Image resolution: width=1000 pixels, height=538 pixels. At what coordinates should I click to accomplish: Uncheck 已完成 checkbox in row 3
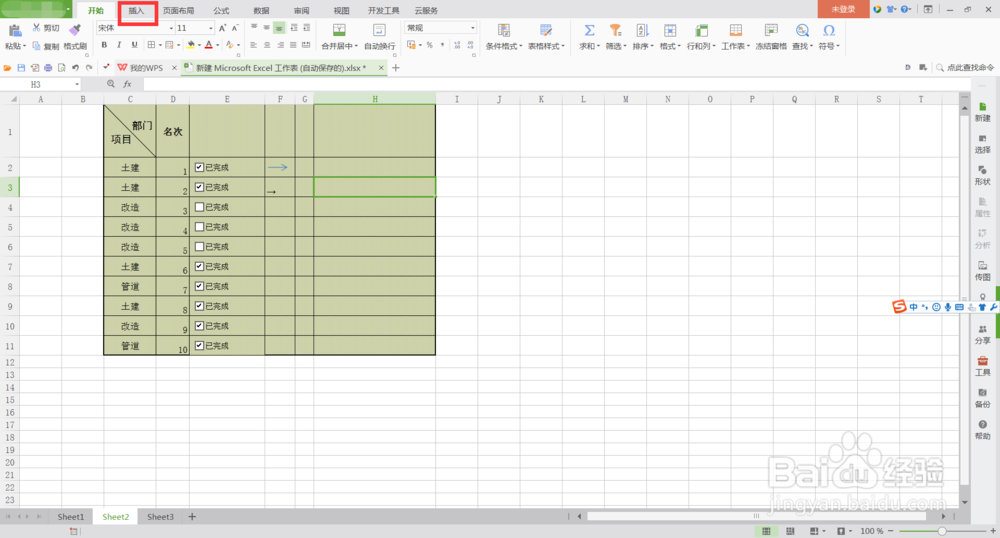point(200,187)
